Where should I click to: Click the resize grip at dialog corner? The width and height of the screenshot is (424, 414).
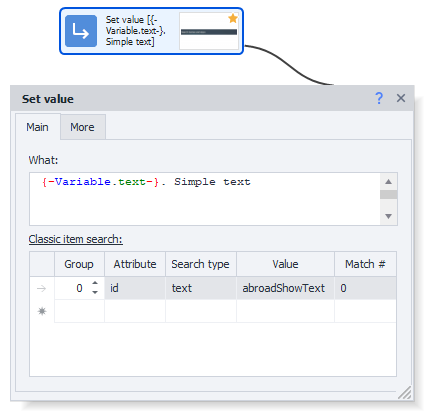(405, 392)
